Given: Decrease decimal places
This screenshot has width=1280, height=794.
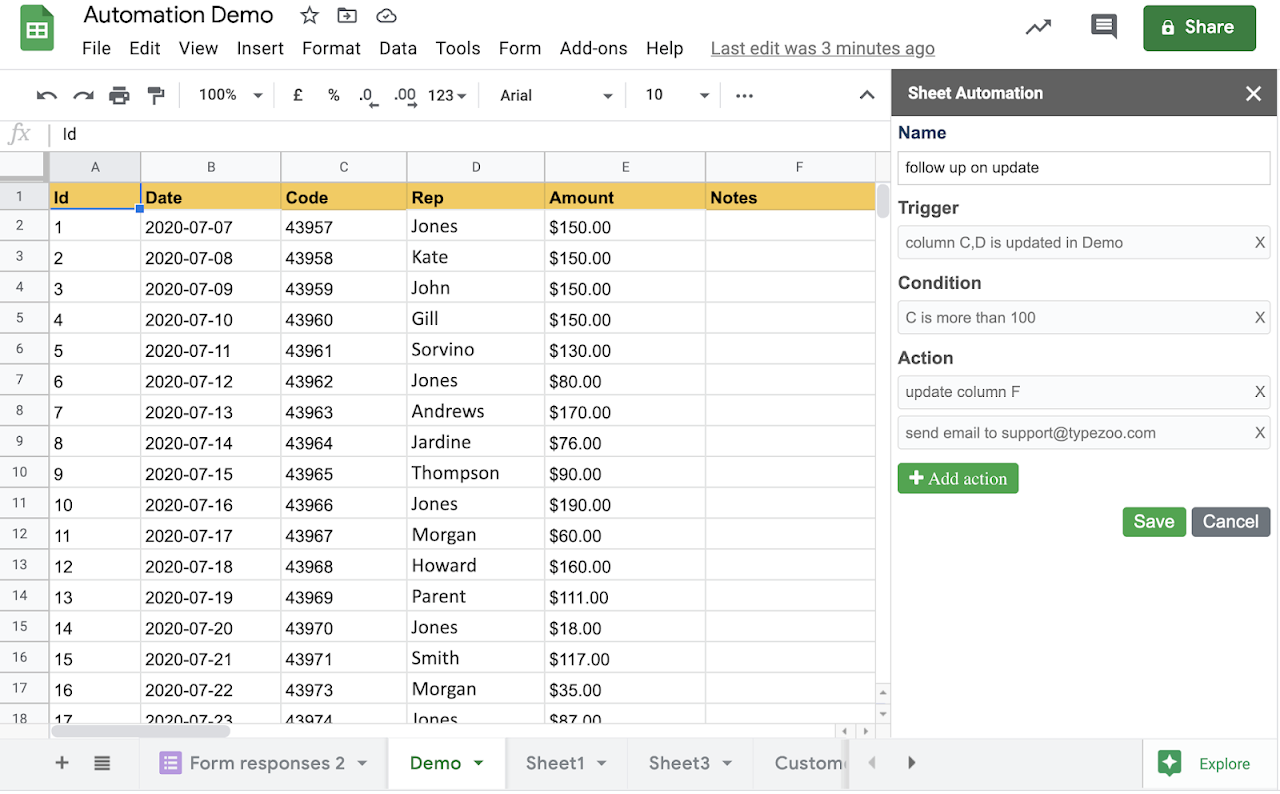Looking at the screenshot, I should click(x=368, y=95).
